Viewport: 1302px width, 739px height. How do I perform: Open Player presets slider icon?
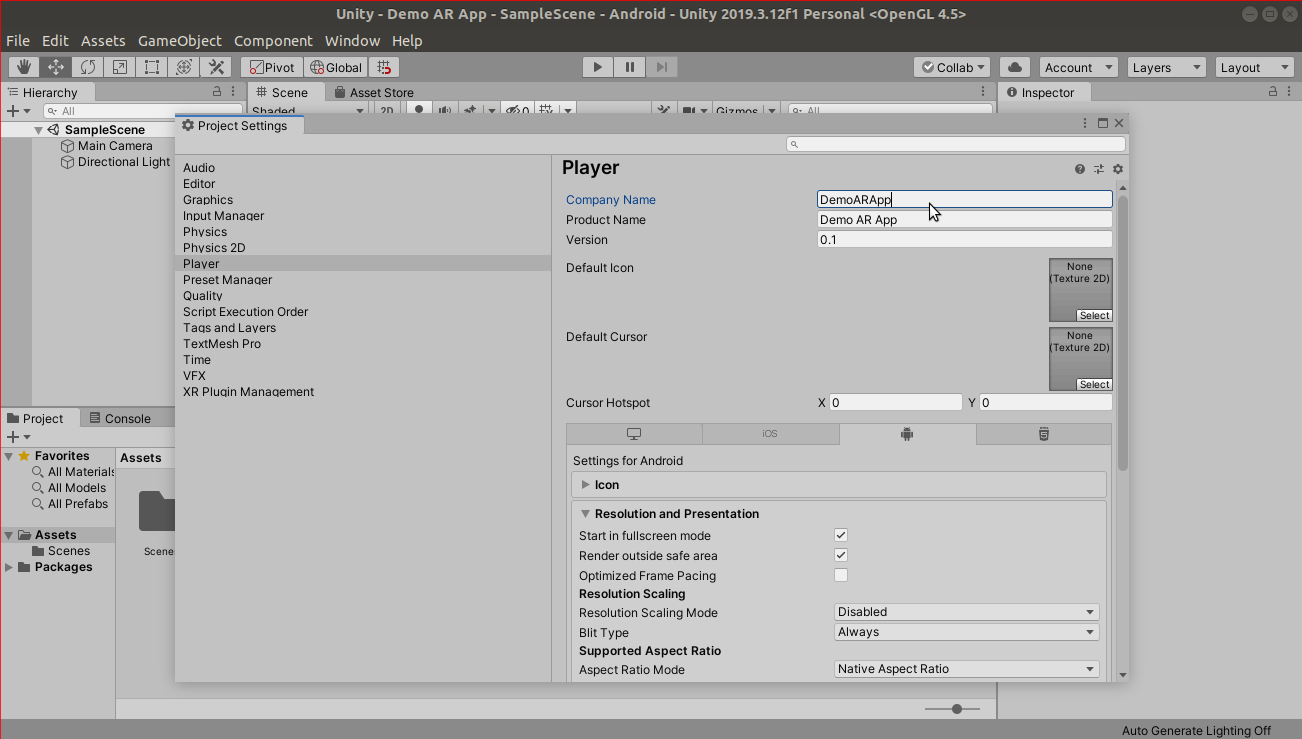[1099, 169]
